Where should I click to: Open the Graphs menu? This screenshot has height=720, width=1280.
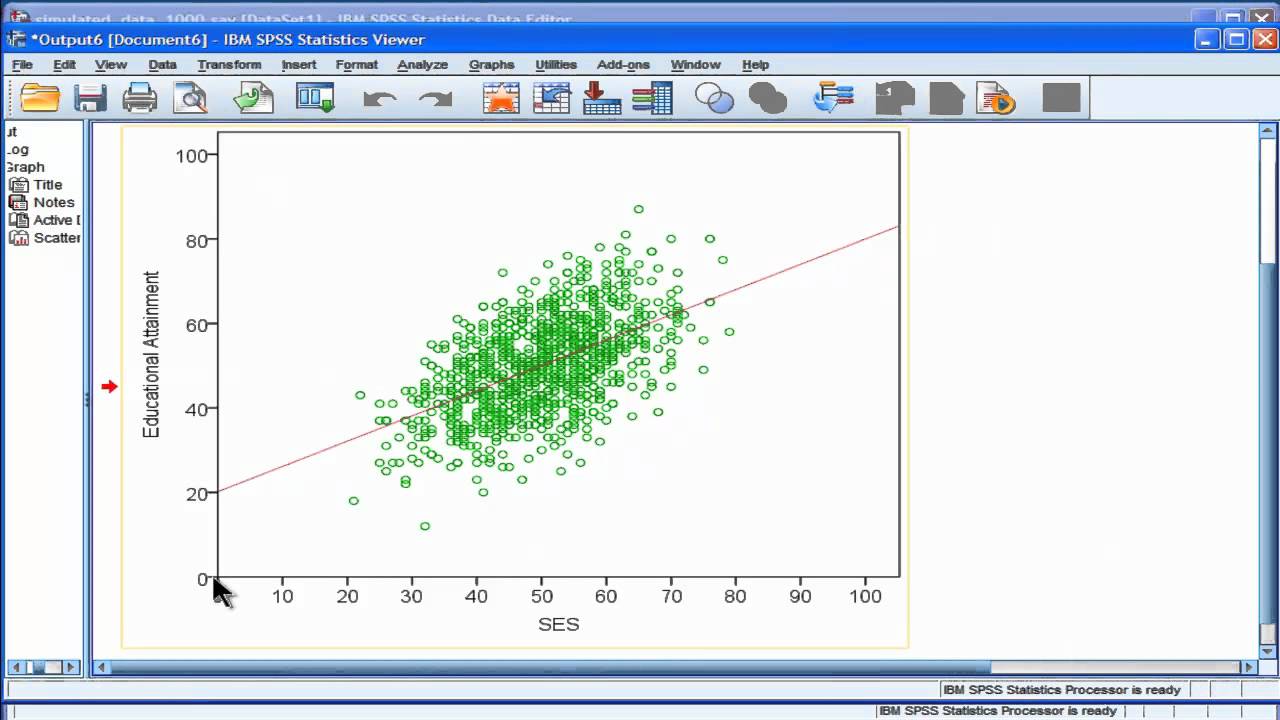491,65
